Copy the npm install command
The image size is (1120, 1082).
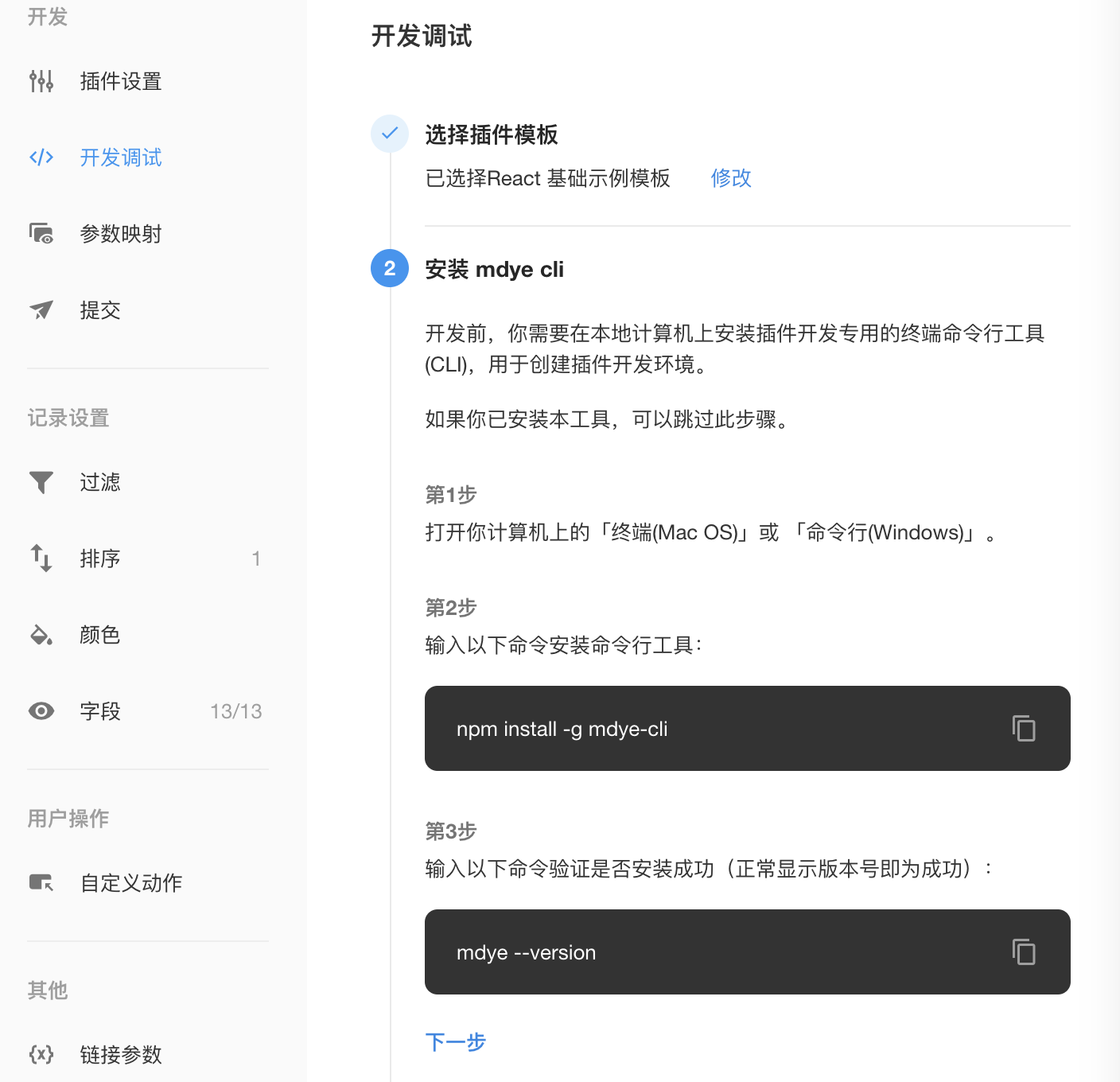point(1024,729)
